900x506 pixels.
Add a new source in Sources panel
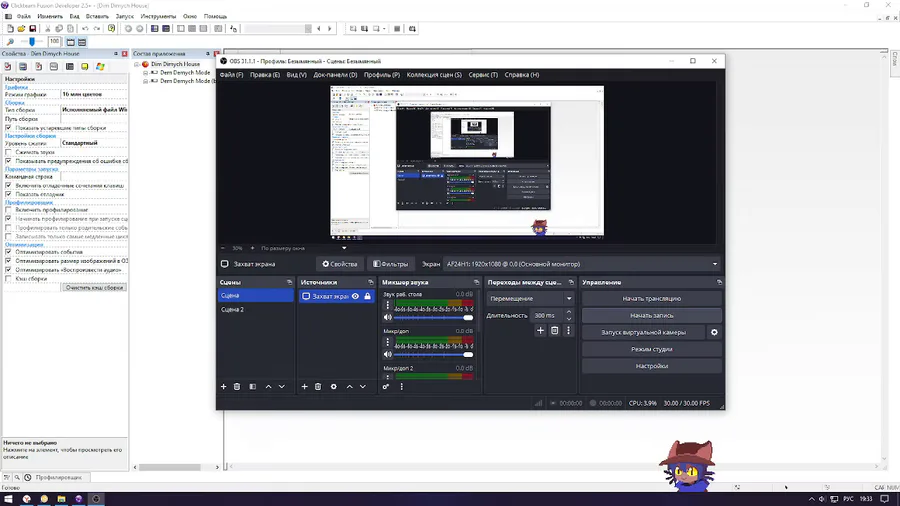(x=305, y=387)
